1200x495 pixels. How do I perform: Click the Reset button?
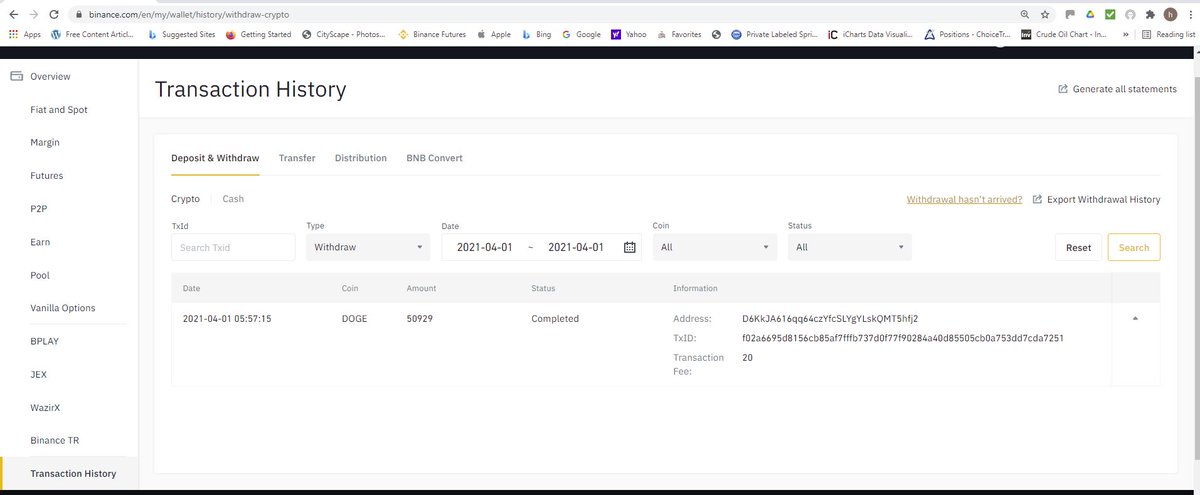(x=1078, y=247)
